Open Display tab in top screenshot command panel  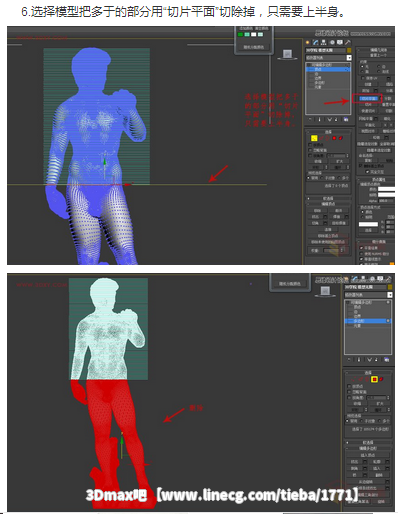coord(340,42)
